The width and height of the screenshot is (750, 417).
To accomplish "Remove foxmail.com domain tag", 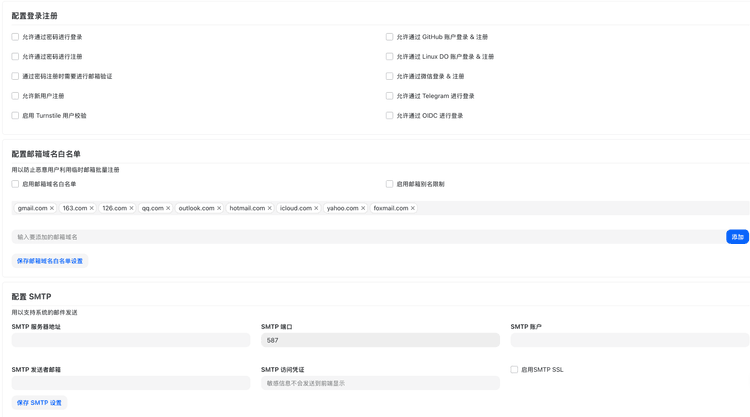I will [x=412, y=208].
